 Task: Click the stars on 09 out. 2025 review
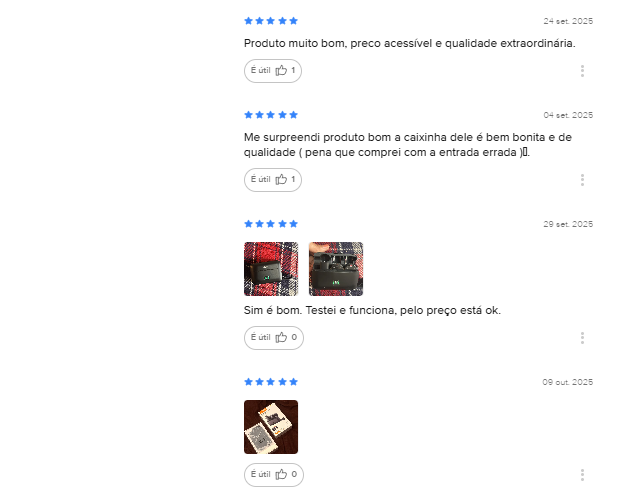coord(271,382)
